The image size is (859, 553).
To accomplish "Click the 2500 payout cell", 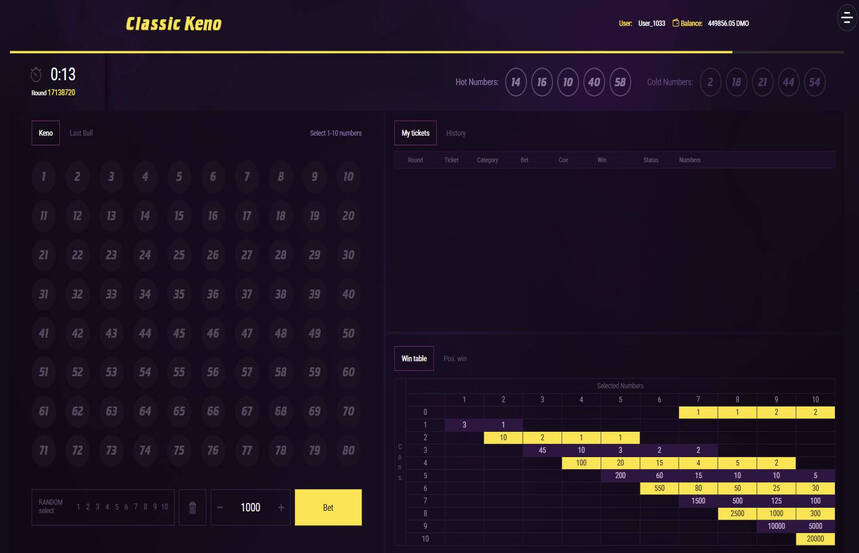I will (737, 514).
